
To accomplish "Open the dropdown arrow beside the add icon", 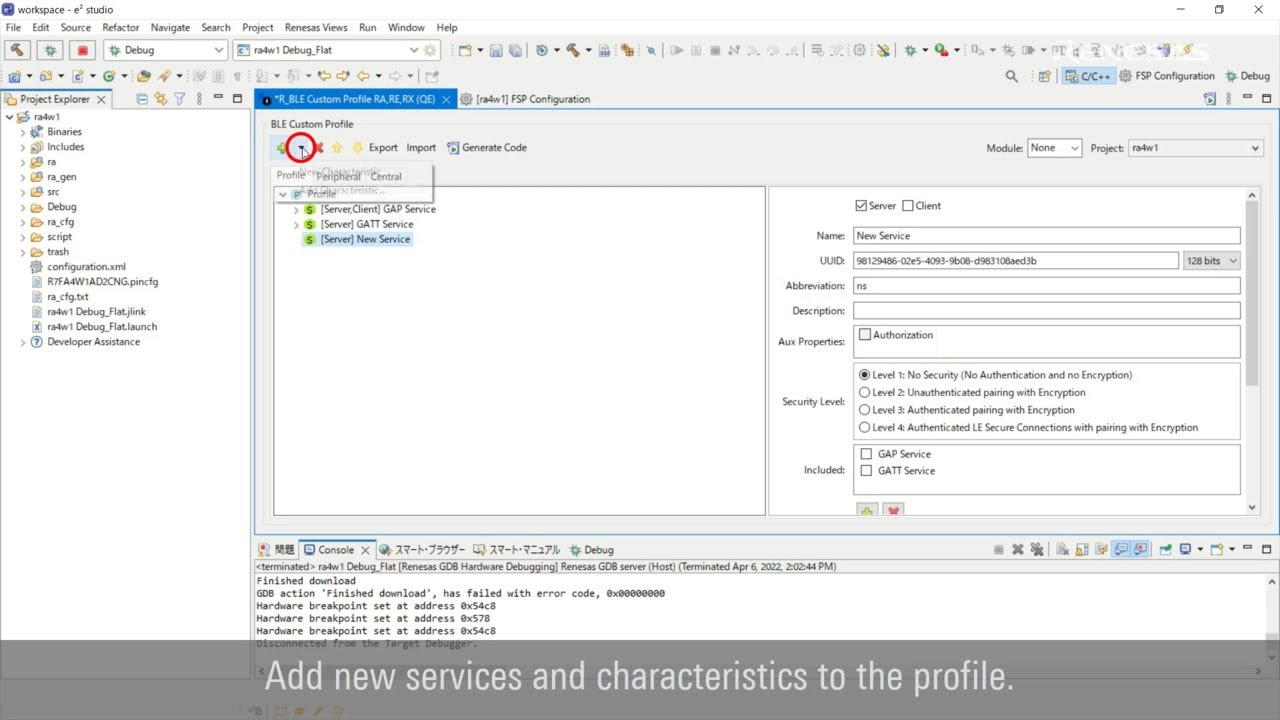I will (301, 149).
